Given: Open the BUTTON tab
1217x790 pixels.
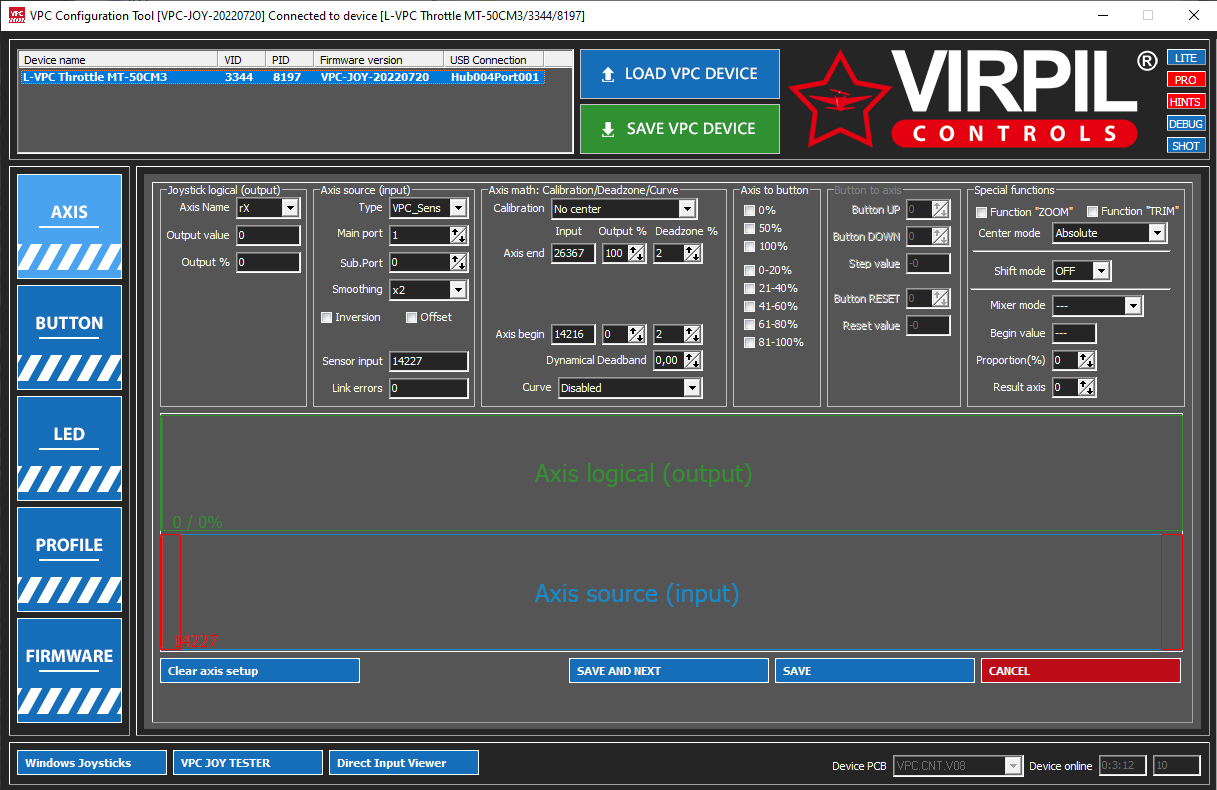Looking at the screenshot, I should pyautogui.click(x=70, y=338).
